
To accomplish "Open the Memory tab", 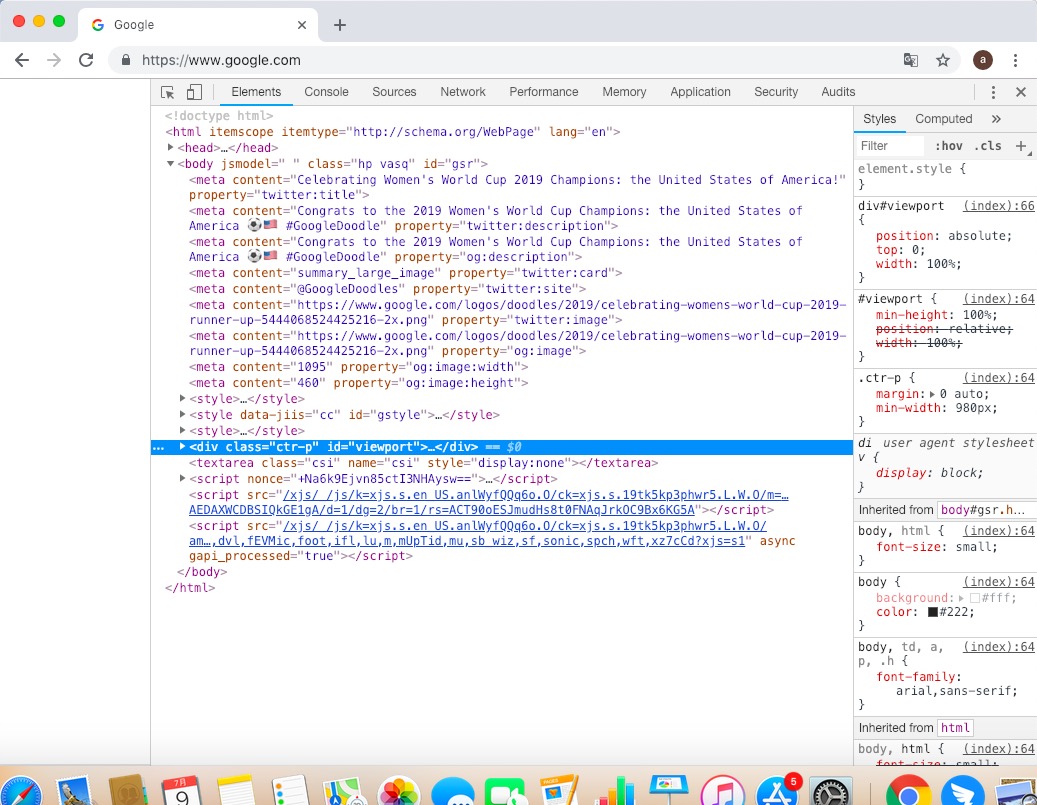I will click(624, 92).
